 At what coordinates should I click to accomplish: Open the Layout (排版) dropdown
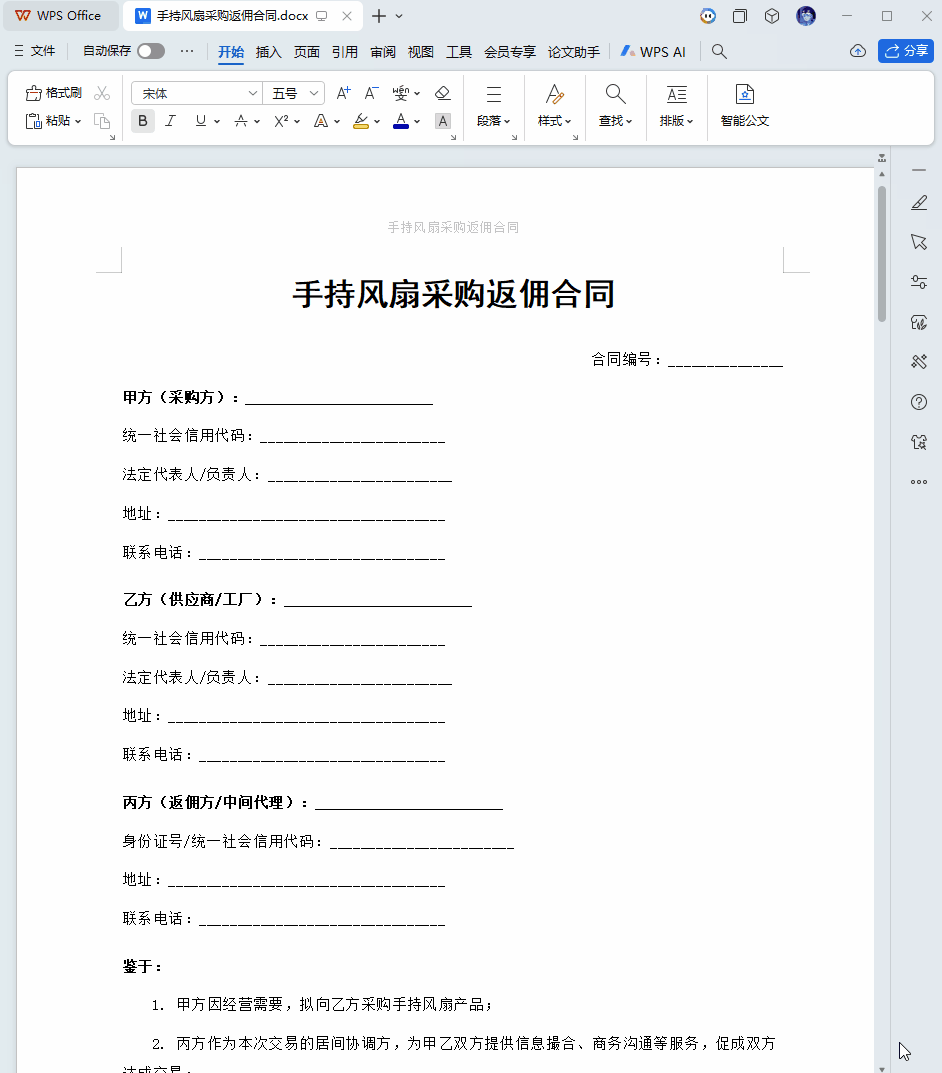point(676,106)
